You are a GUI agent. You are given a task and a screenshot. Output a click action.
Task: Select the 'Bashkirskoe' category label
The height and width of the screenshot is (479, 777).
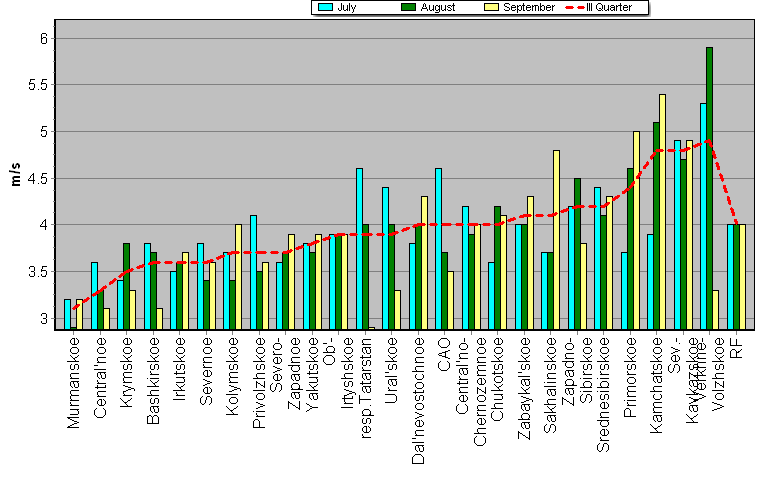coord(153,381)
